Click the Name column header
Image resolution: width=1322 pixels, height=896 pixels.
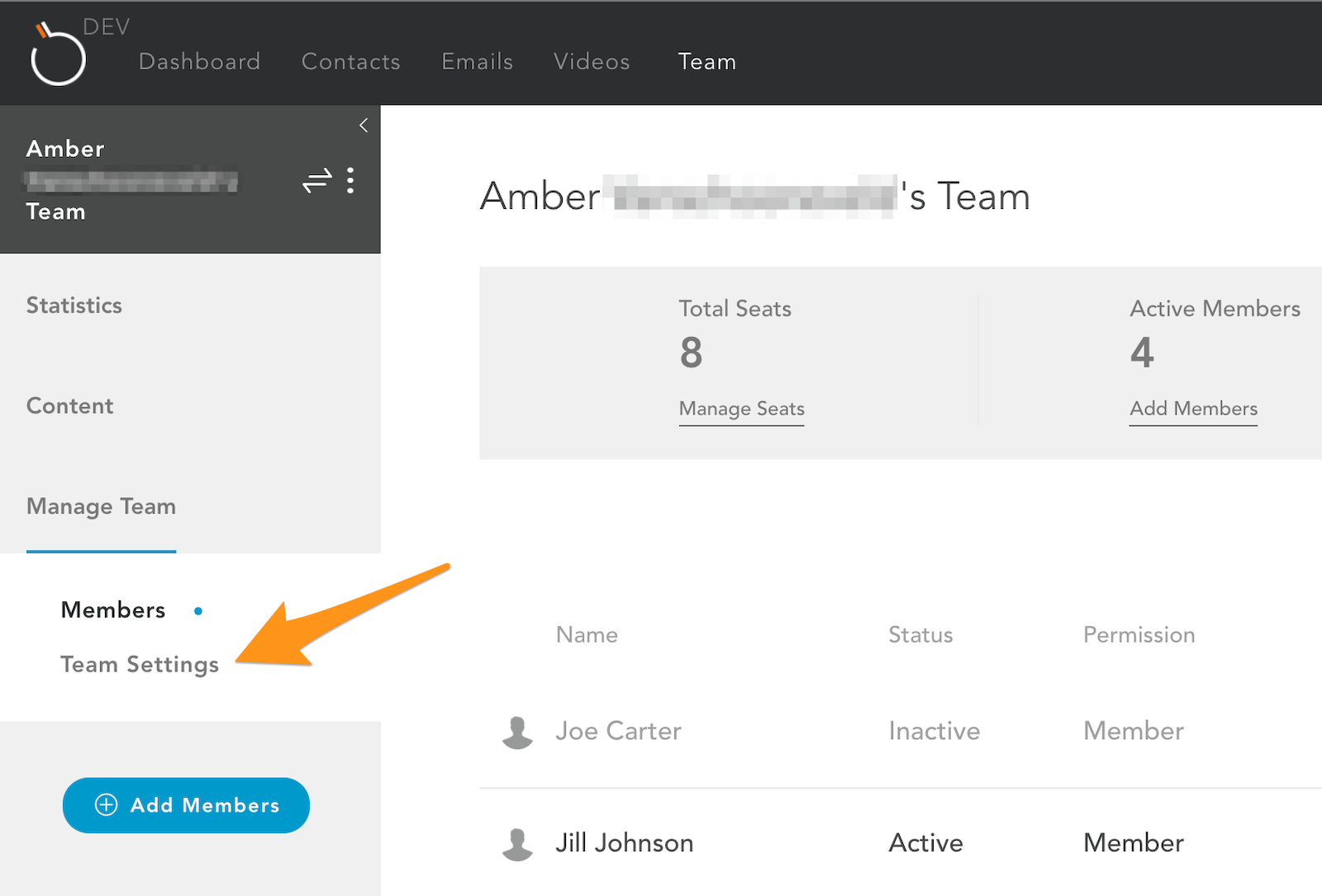coord(587,634)
